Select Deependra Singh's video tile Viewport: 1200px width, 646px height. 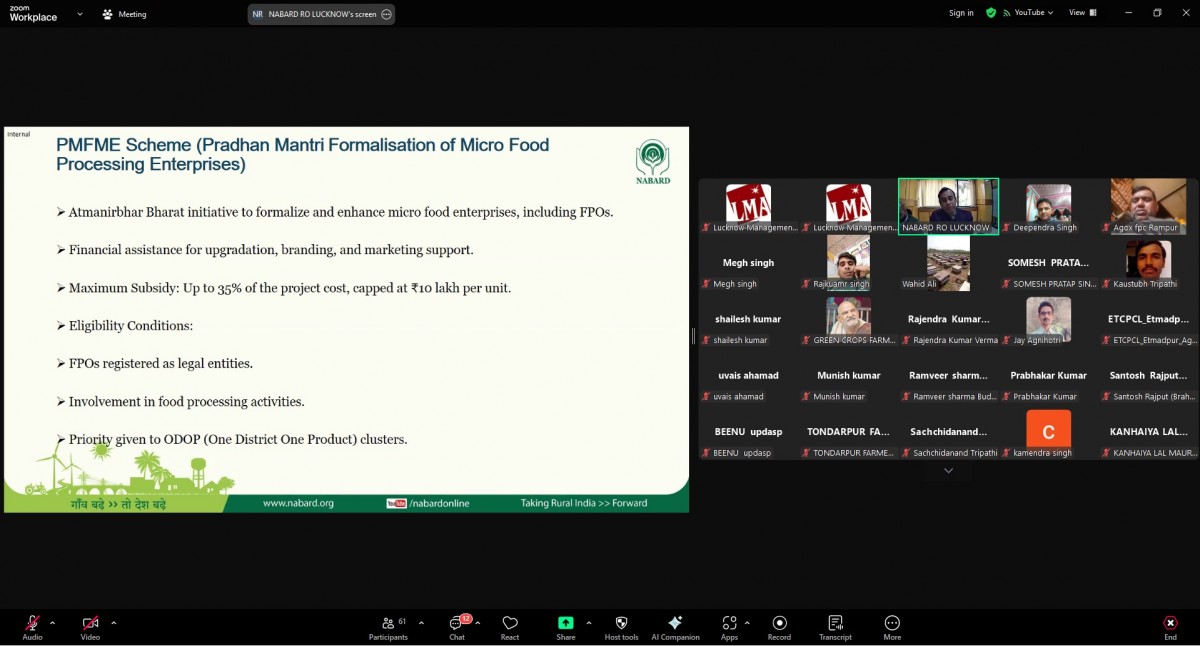pos(1048,206)
